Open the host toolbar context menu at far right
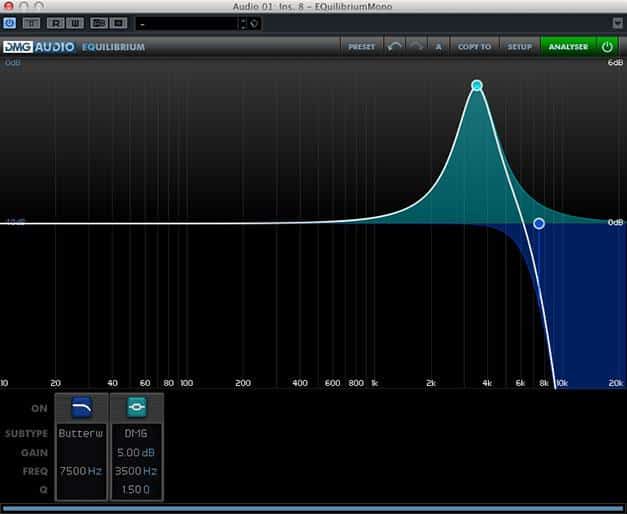Screen dimensions: 627x514 (618, 23)
